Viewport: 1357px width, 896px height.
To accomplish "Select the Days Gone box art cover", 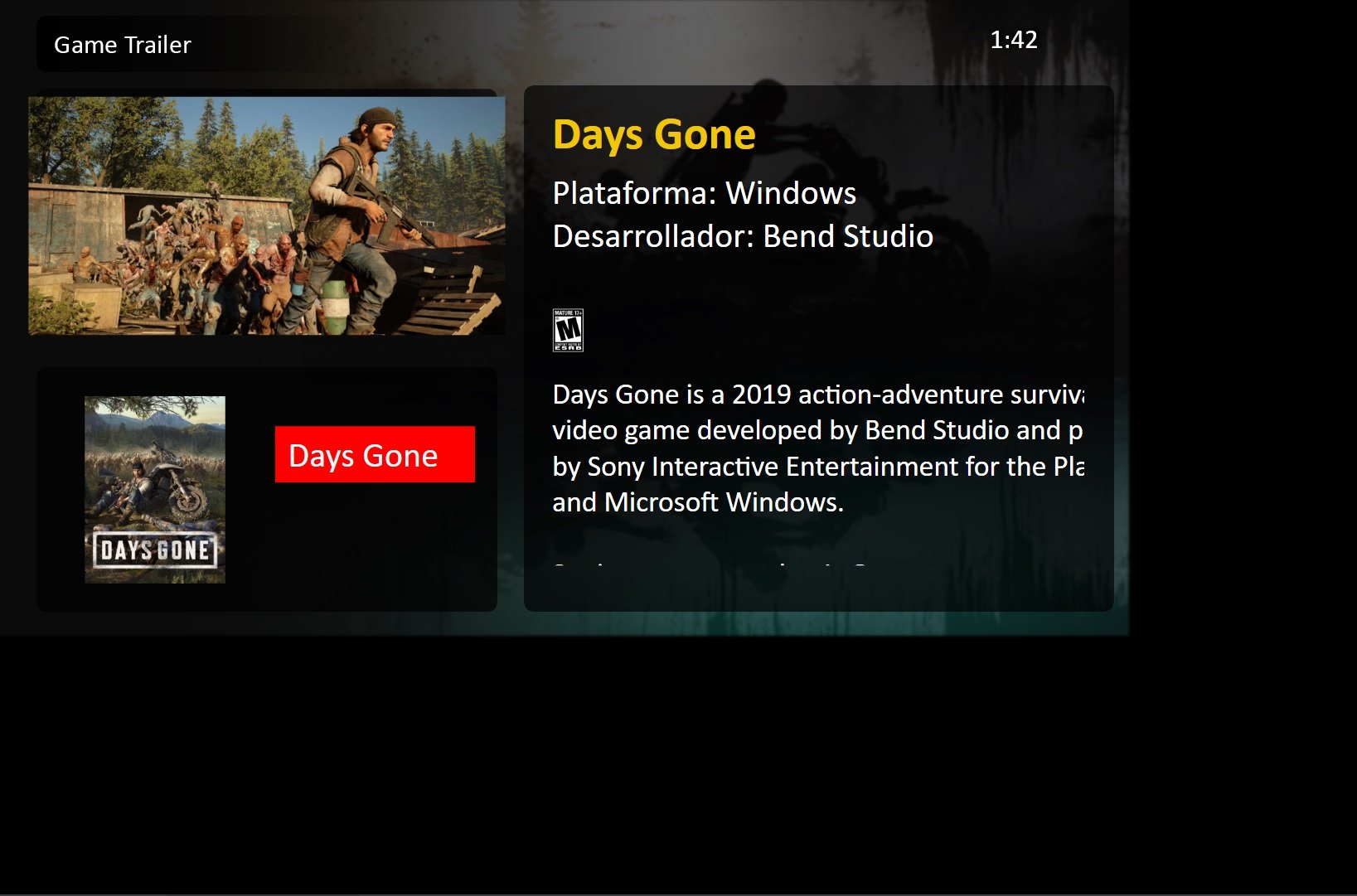I will tap(155, 489).
